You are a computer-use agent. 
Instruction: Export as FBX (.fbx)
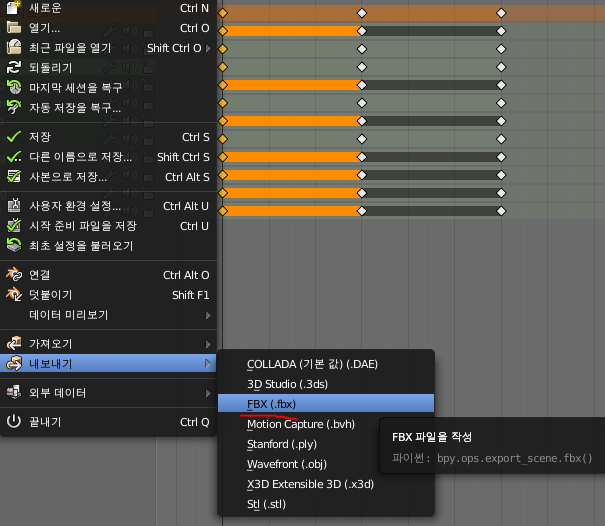pyautogui.click(x=326, y=404)
